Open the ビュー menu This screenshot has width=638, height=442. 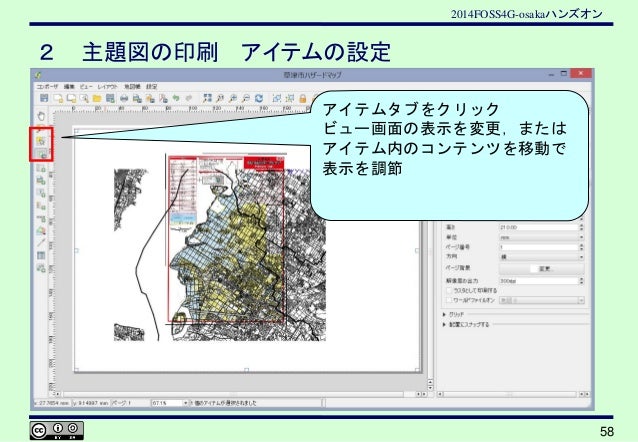point(86,87)
